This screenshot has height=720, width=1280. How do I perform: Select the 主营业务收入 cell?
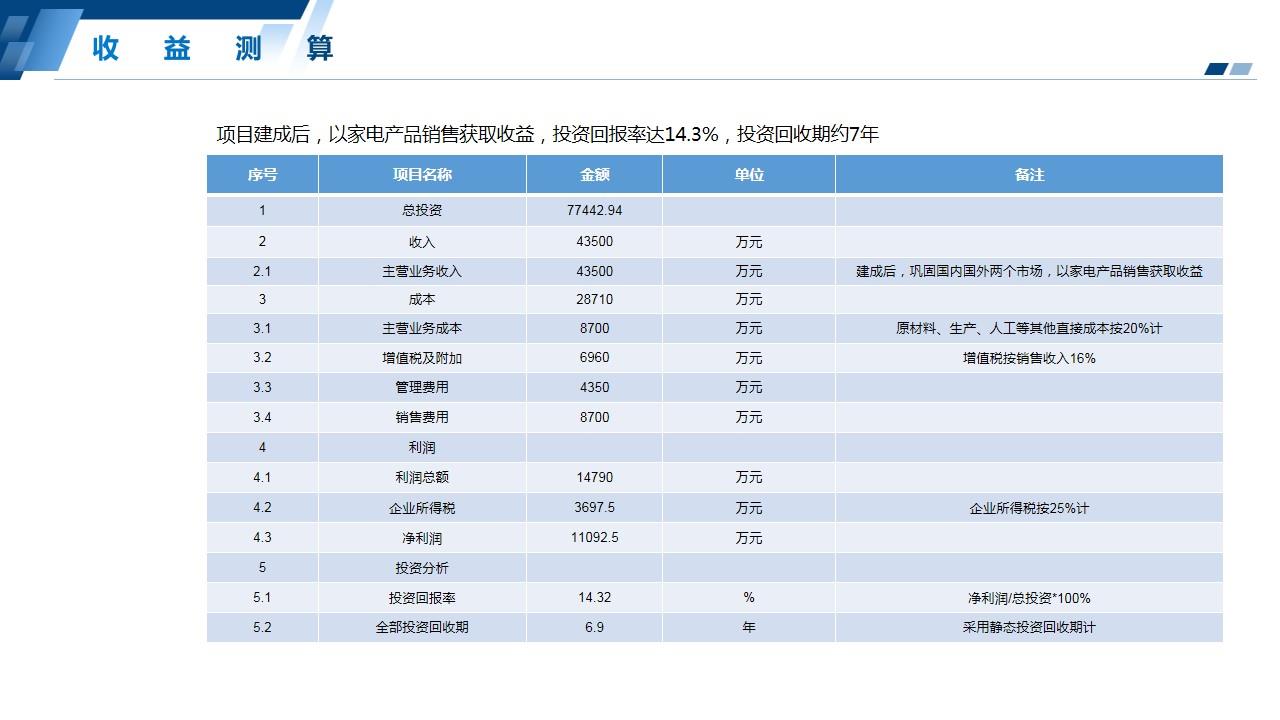pos(422,271)
